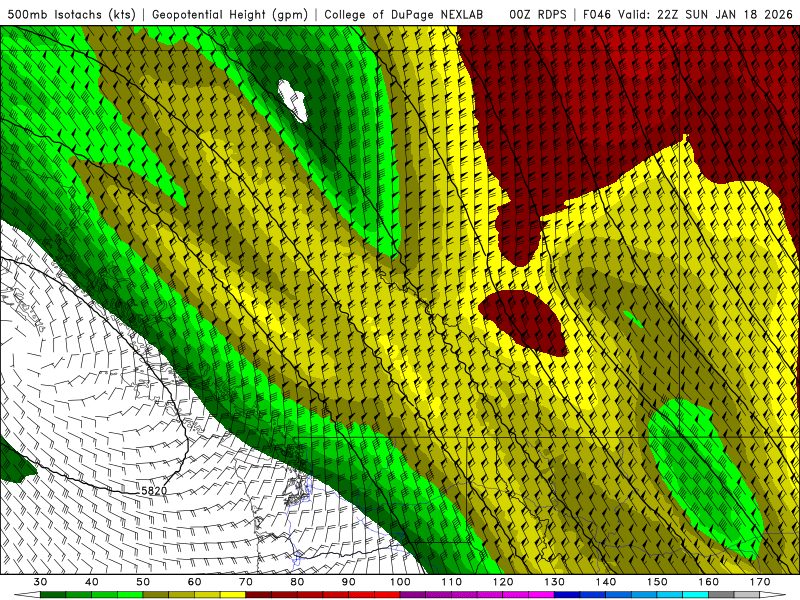This screenshot has height=600, width=800.
Task: Click the '80' value on the color scale
Action: [297, 582]
